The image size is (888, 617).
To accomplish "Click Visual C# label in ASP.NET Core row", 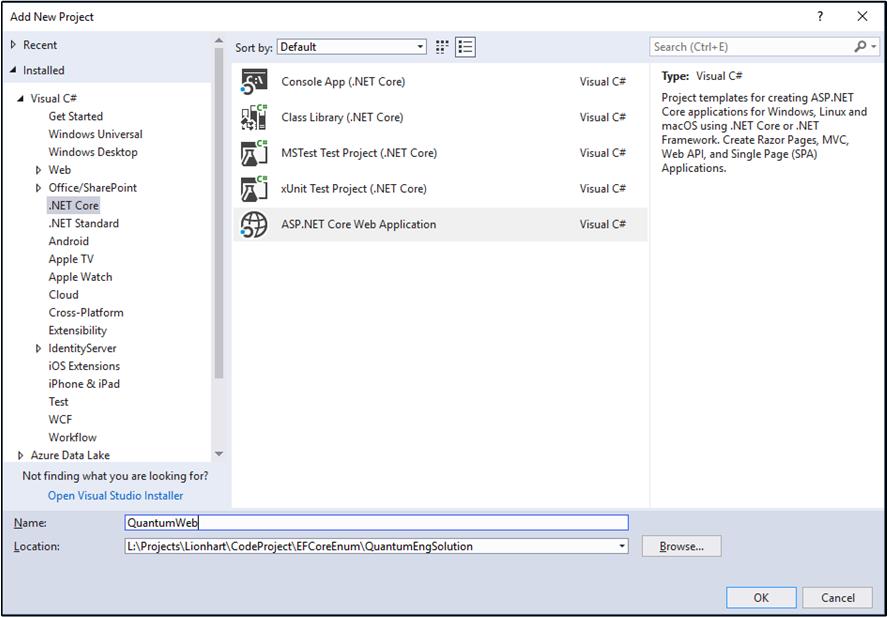I will (603, 224).
